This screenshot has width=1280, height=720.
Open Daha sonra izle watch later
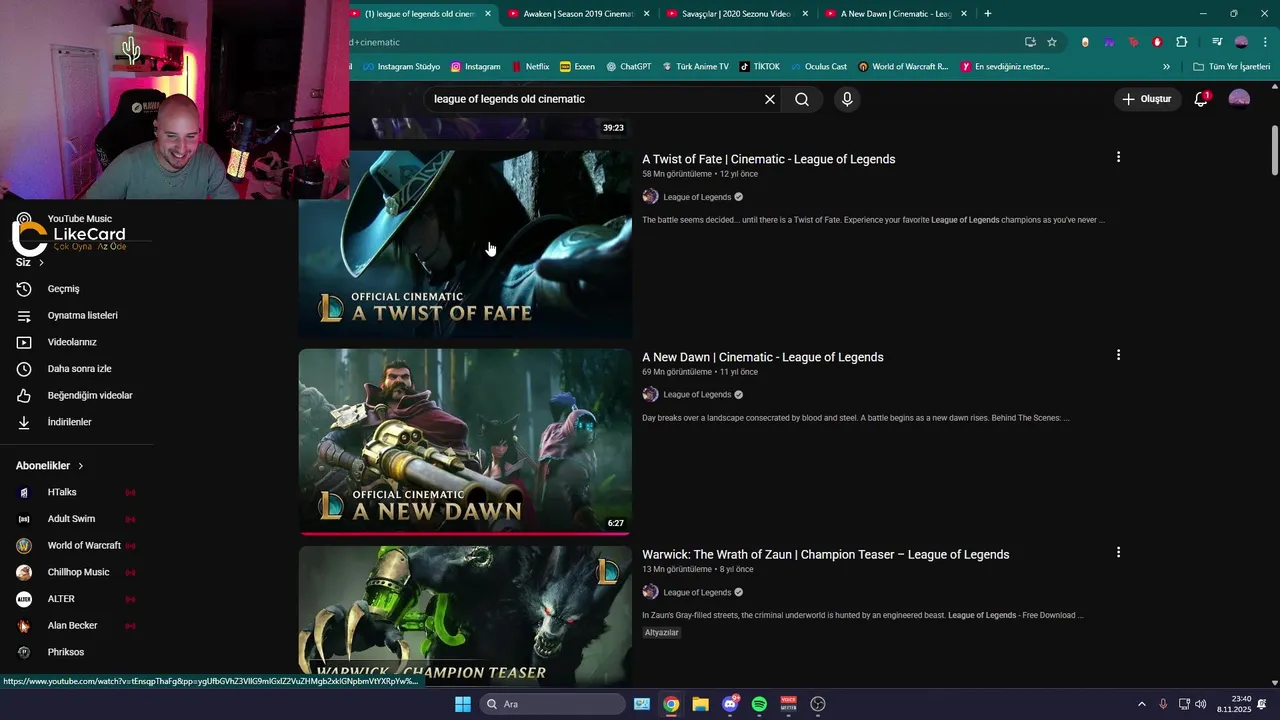point(79,369)
